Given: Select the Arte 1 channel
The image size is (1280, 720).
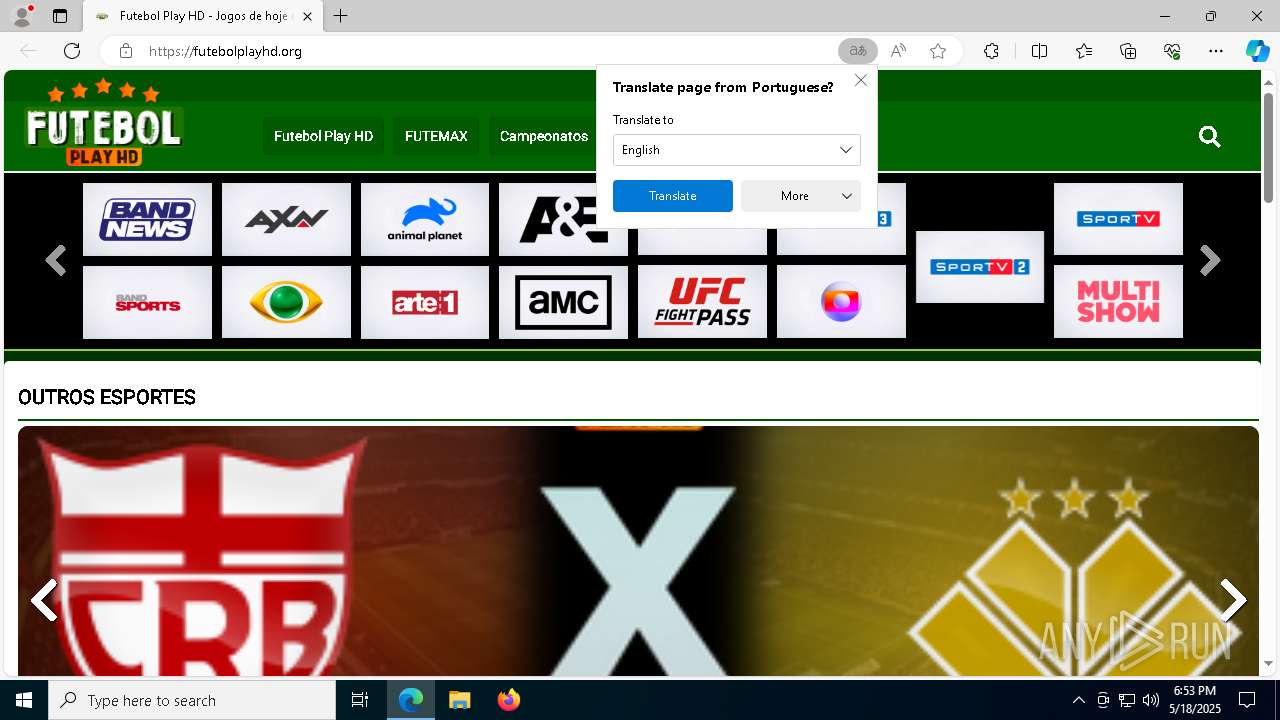Looking at the screenshot, I should [x=425, y=302].
